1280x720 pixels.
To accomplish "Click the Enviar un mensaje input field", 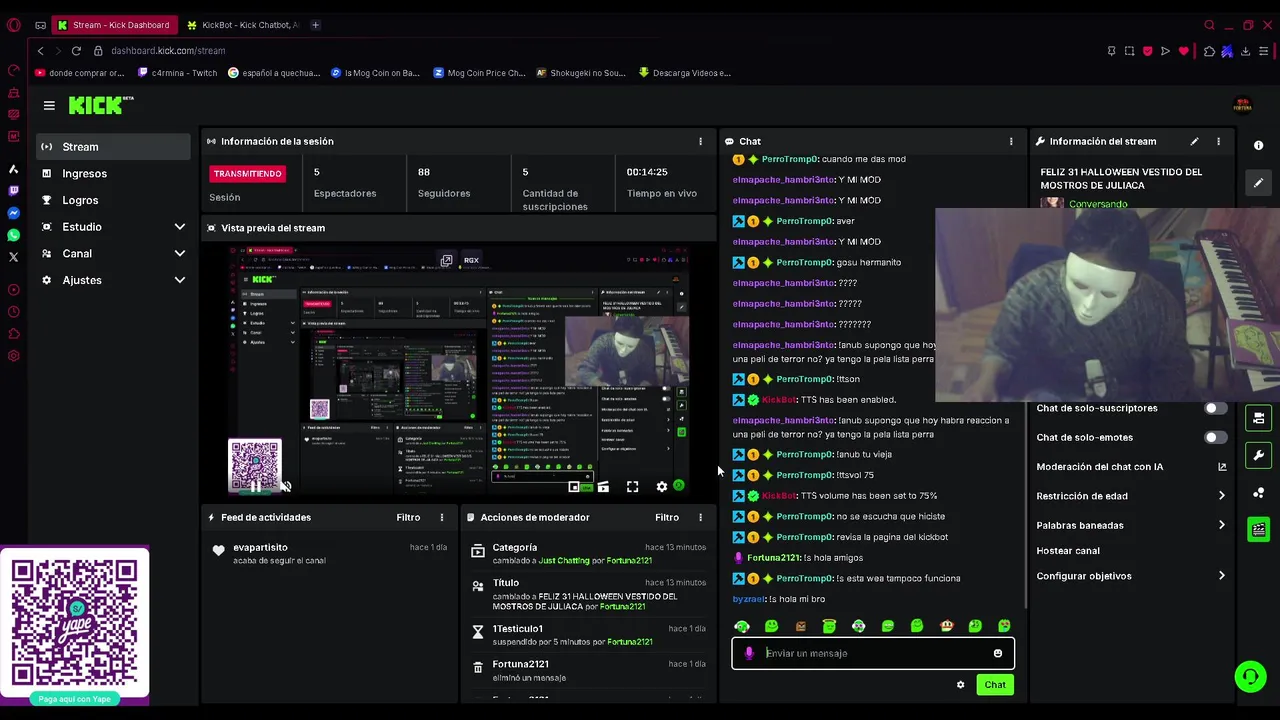I will click(873, 653).
